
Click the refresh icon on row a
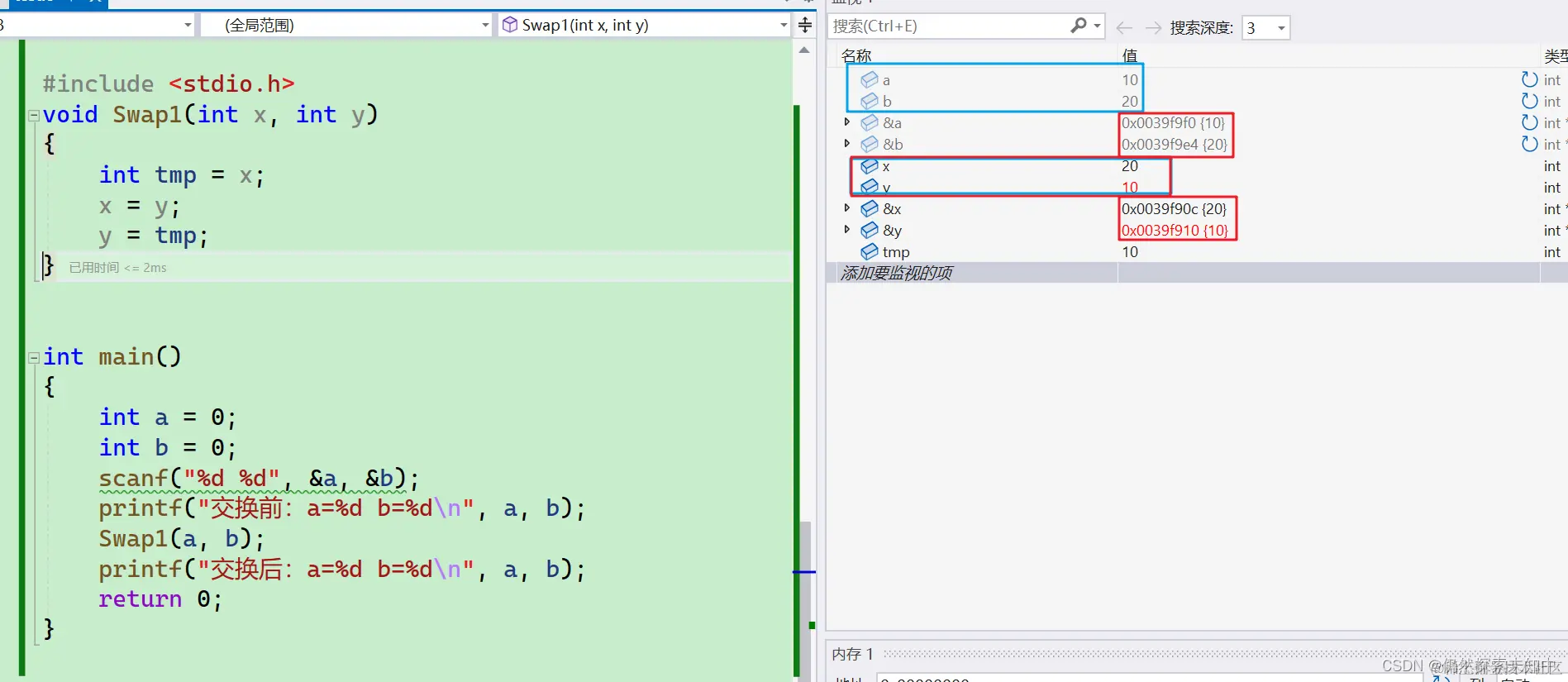coord(1529,79)
